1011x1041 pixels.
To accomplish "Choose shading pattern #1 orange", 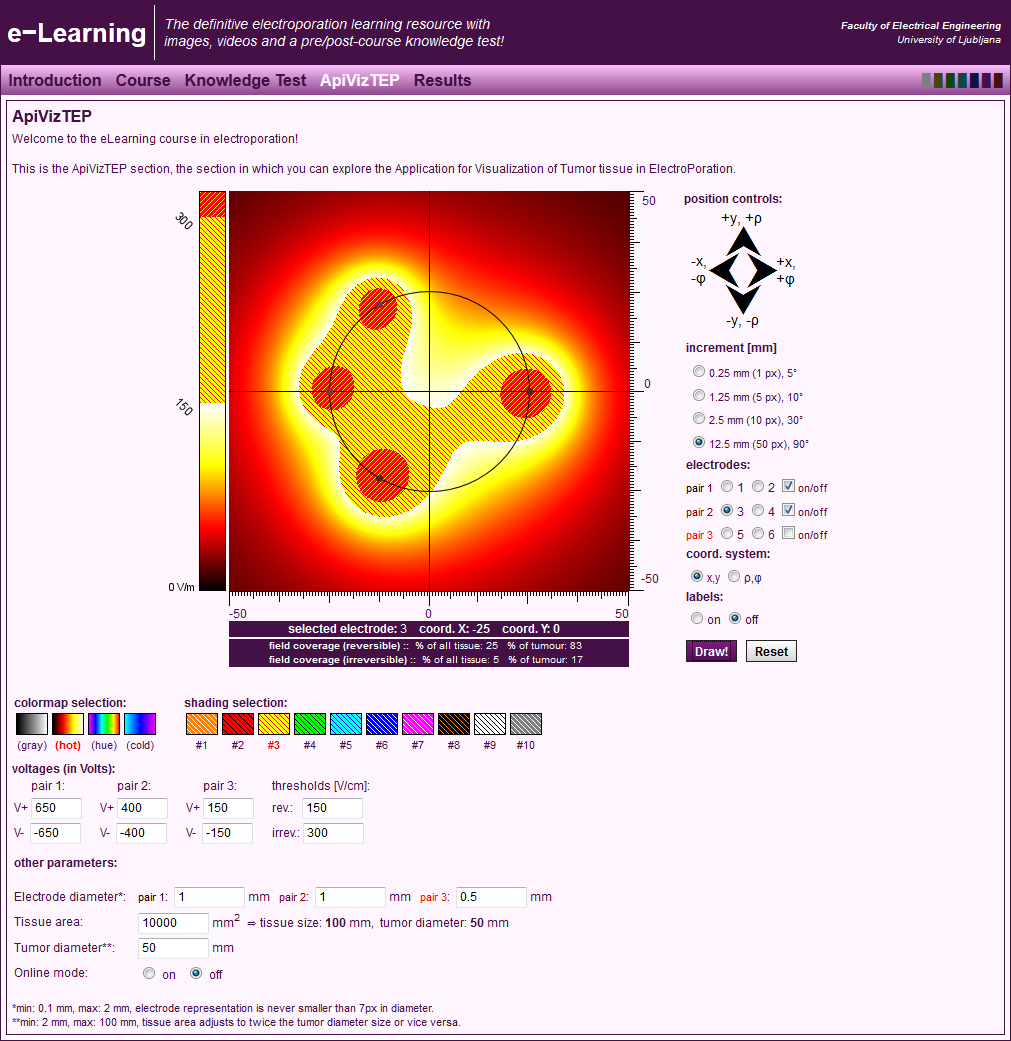I will [202, 724].
